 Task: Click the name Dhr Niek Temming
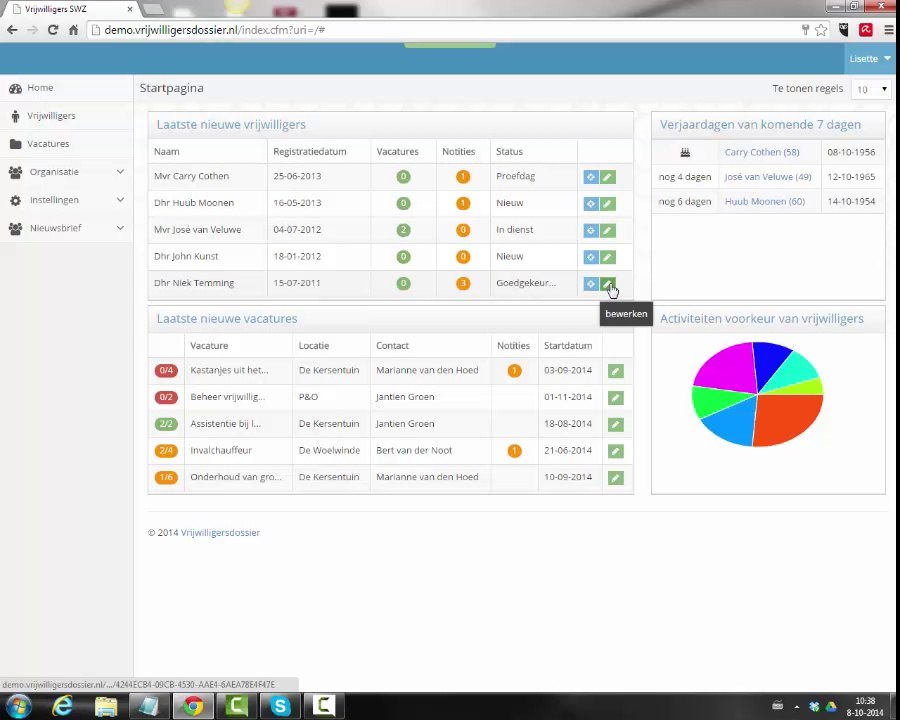[x=194, y=283]
